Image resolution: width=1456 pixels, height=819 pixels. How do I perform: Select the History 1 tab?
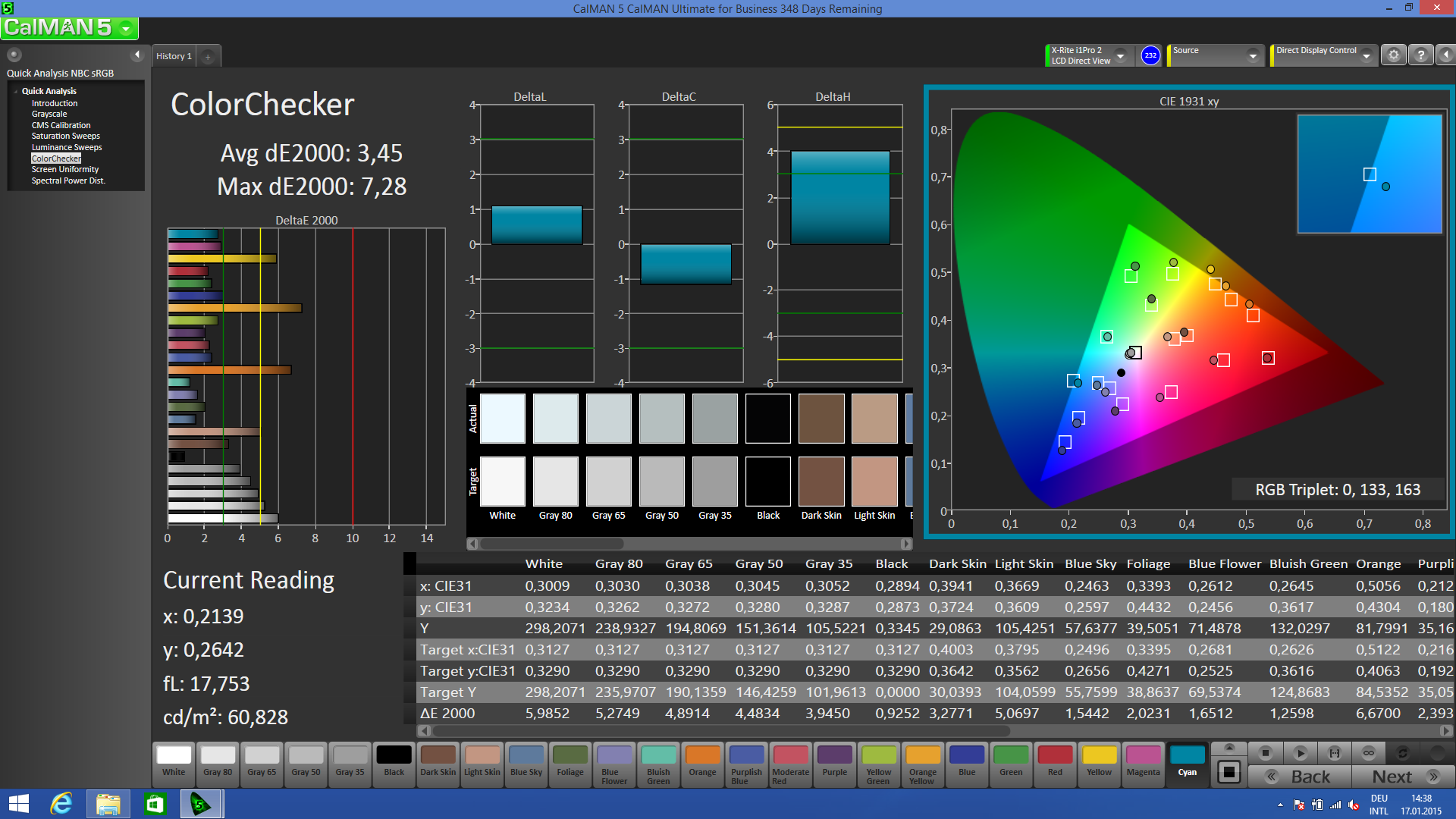[x=174, y=57]
